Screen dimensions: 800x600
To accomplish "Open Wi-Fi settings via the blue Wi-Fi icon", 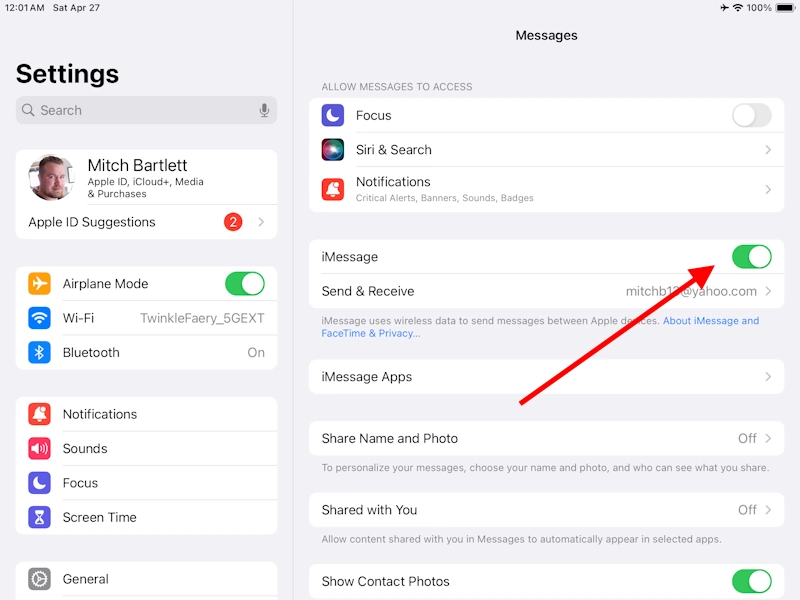I will tap(39, 319).
